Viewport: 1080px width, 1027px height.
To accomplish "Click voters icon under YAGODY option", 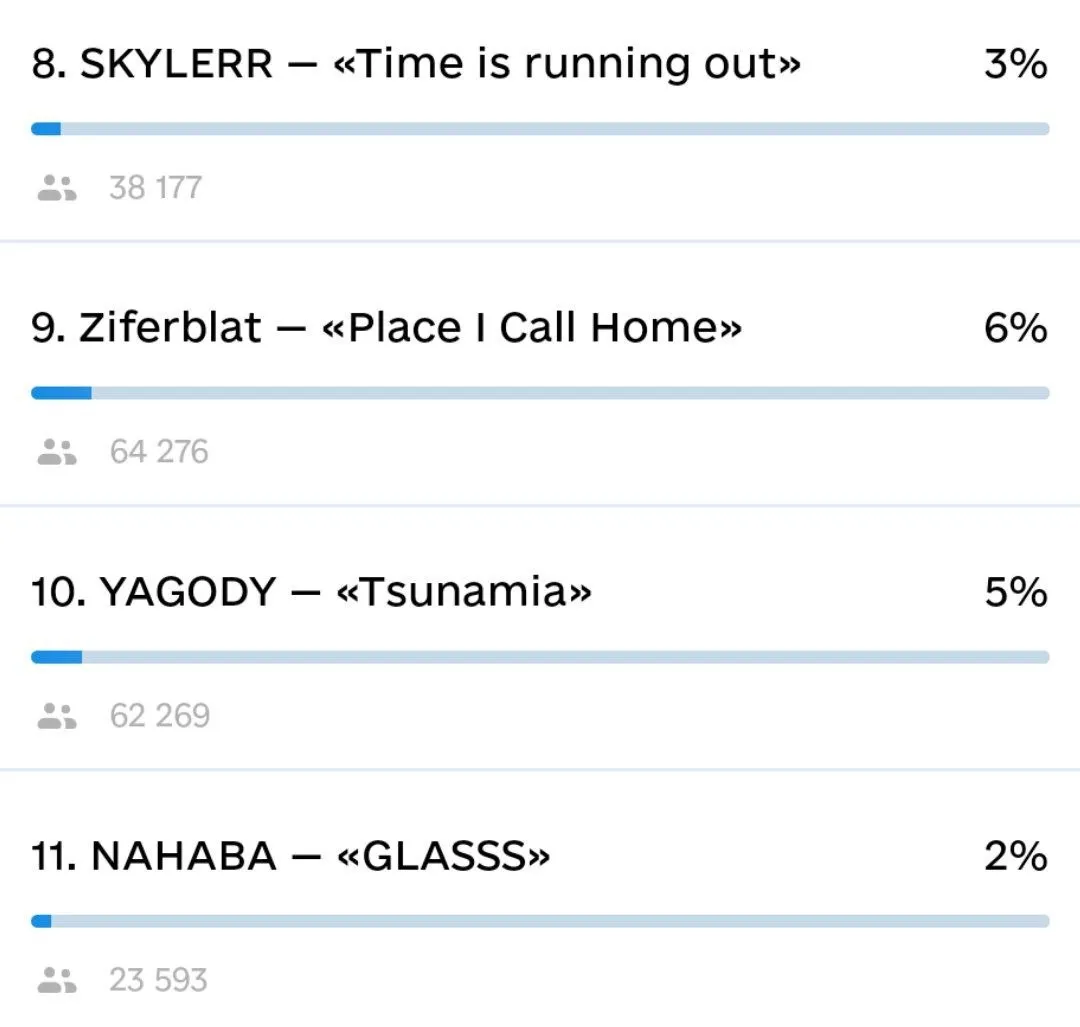I will 57,716.
